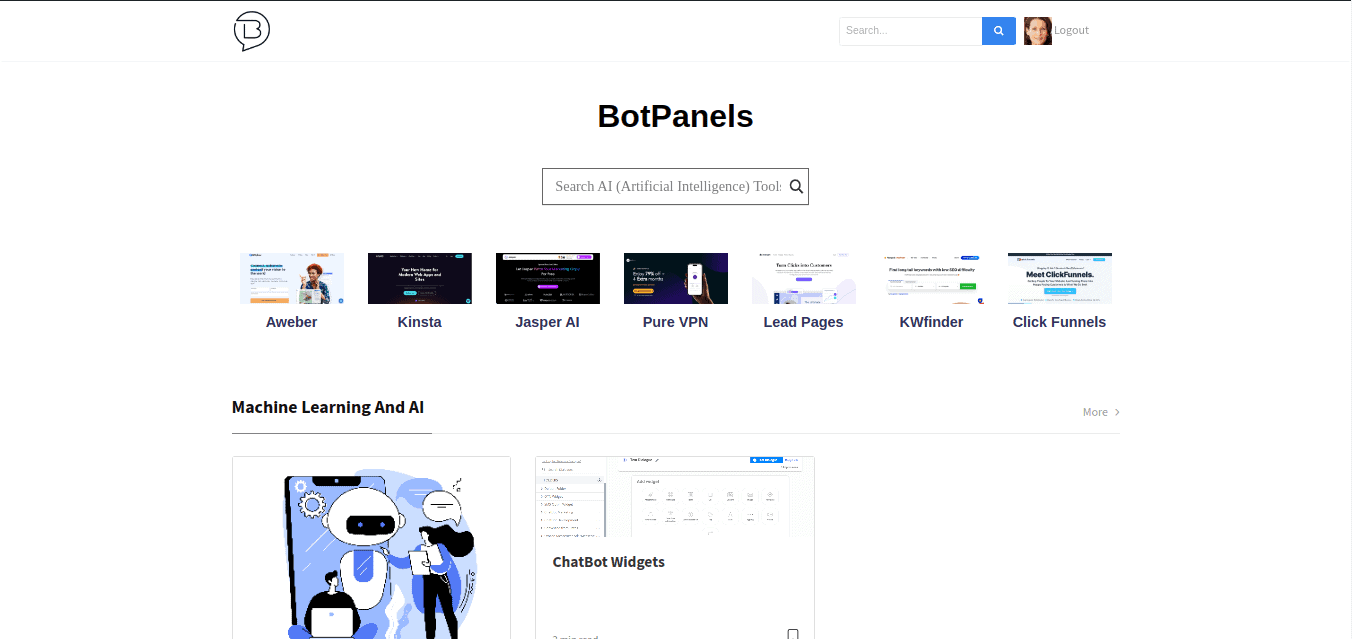Choose the KWfinder text link
The width and height of the screenshot is (1352, 639).
tap(932, 322)
